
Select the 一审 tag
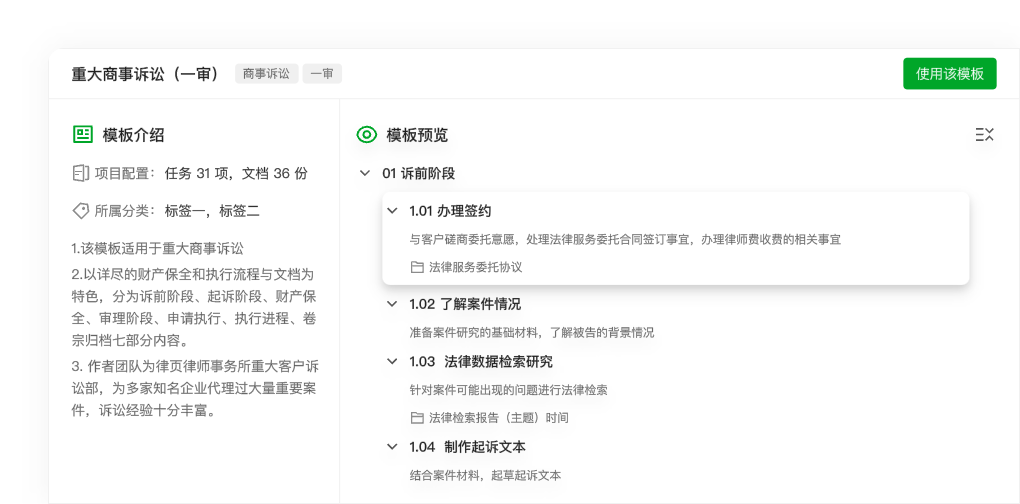pos(322,73)
